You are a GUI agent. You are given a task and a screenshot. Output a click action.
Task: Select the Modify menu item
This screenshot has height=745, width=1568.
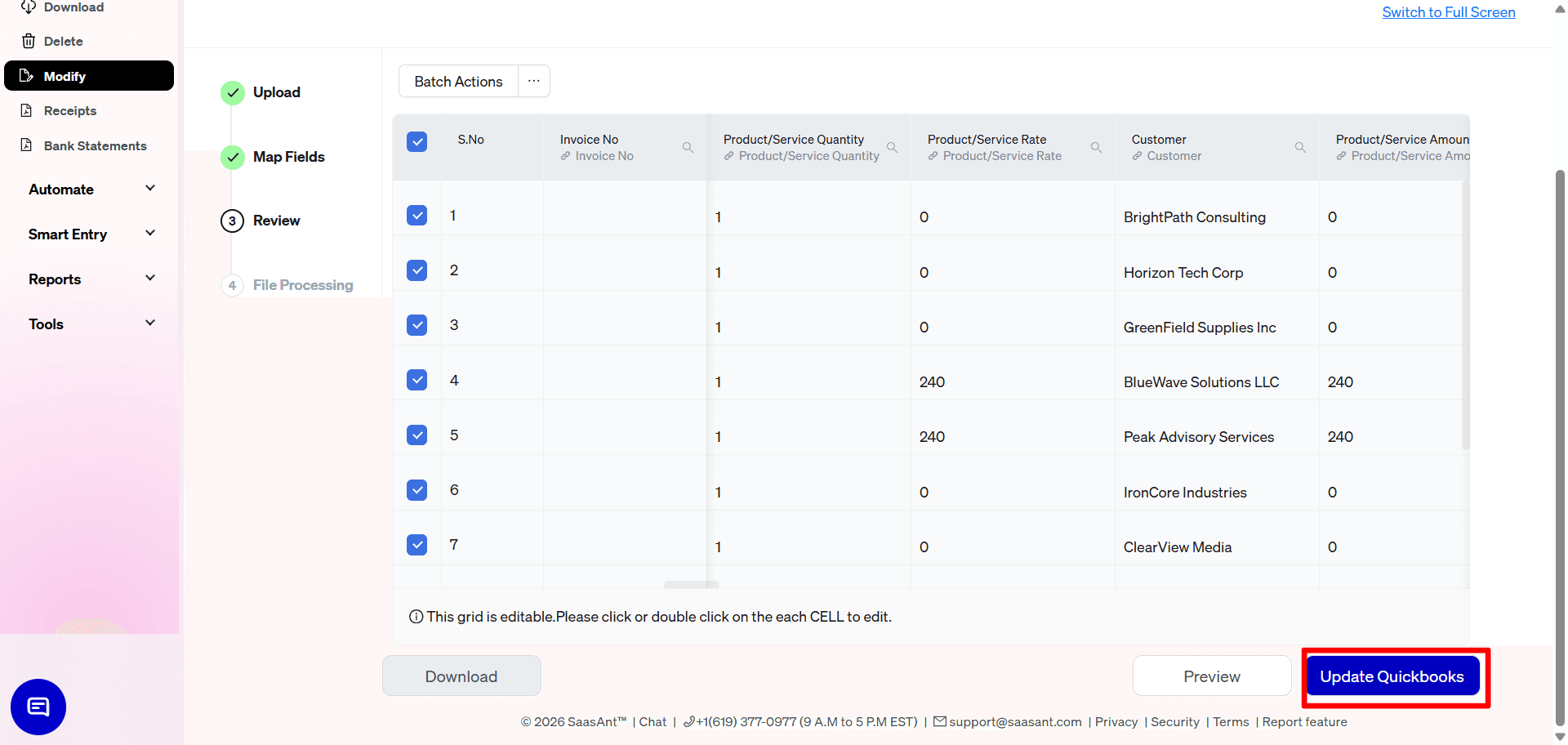point(66,75)
